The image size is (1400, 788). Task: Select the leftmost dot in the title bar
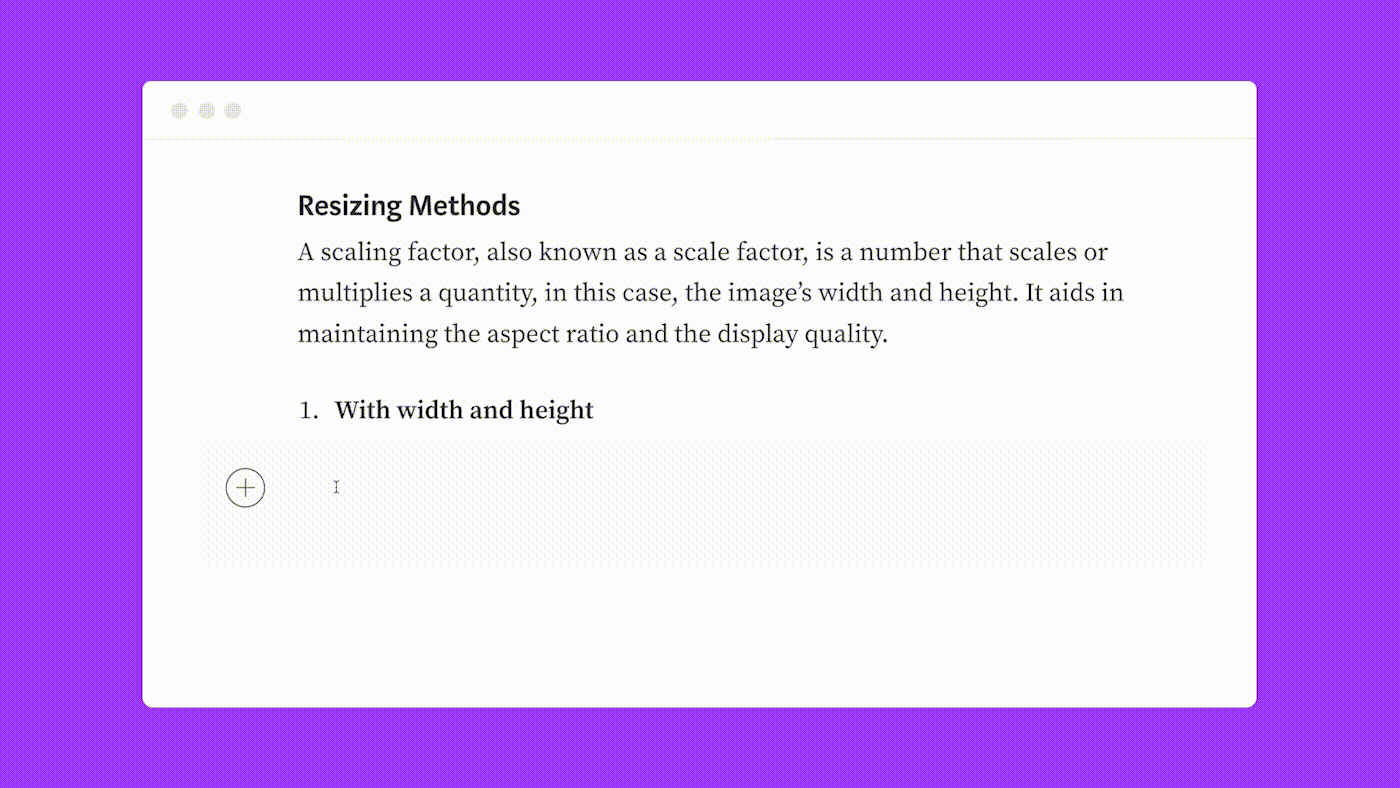click(180, 110)
